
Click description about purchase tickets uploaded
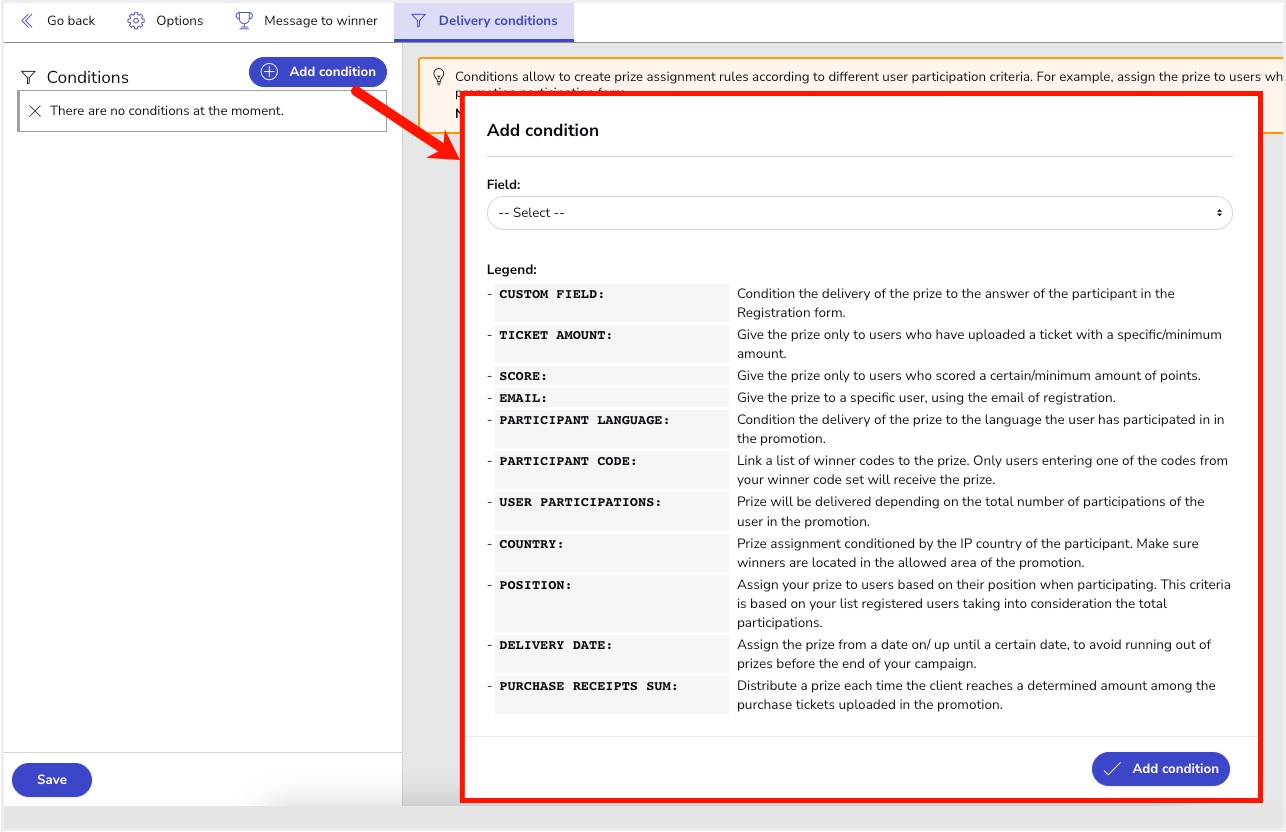click(977, 695)
